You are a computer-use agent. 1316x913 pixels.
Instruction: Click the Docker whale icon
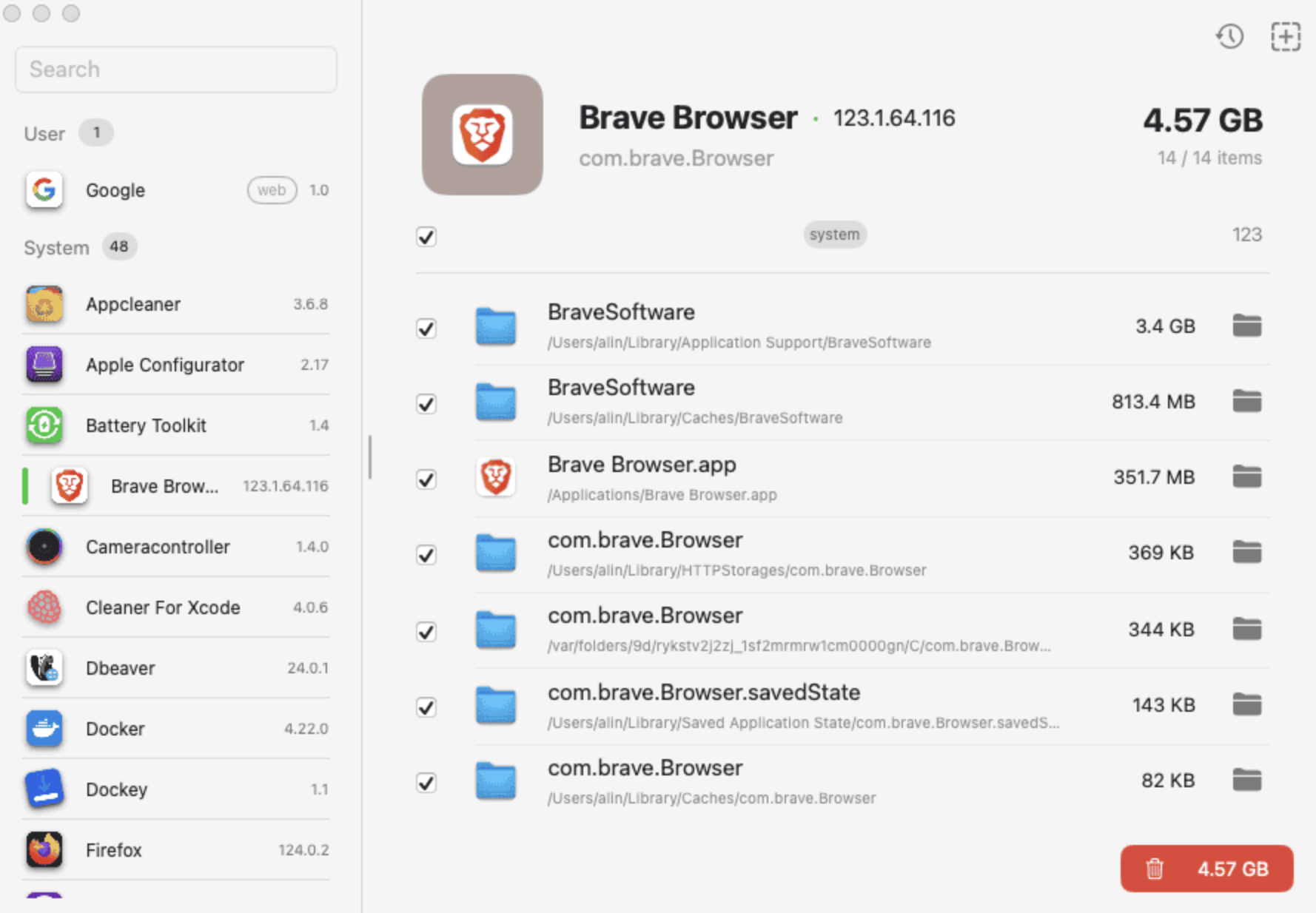click(x=44, y=729)
